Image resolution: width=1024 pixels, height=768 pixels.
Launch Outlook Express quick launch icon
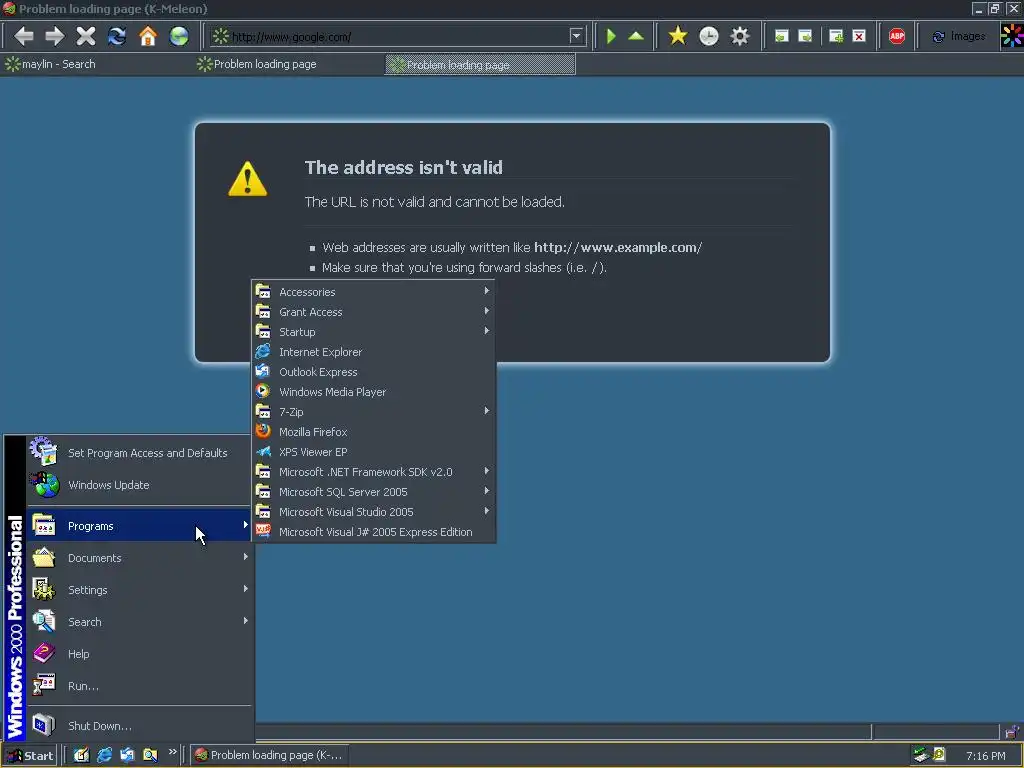pyautogui.click(x=127, y=756)
